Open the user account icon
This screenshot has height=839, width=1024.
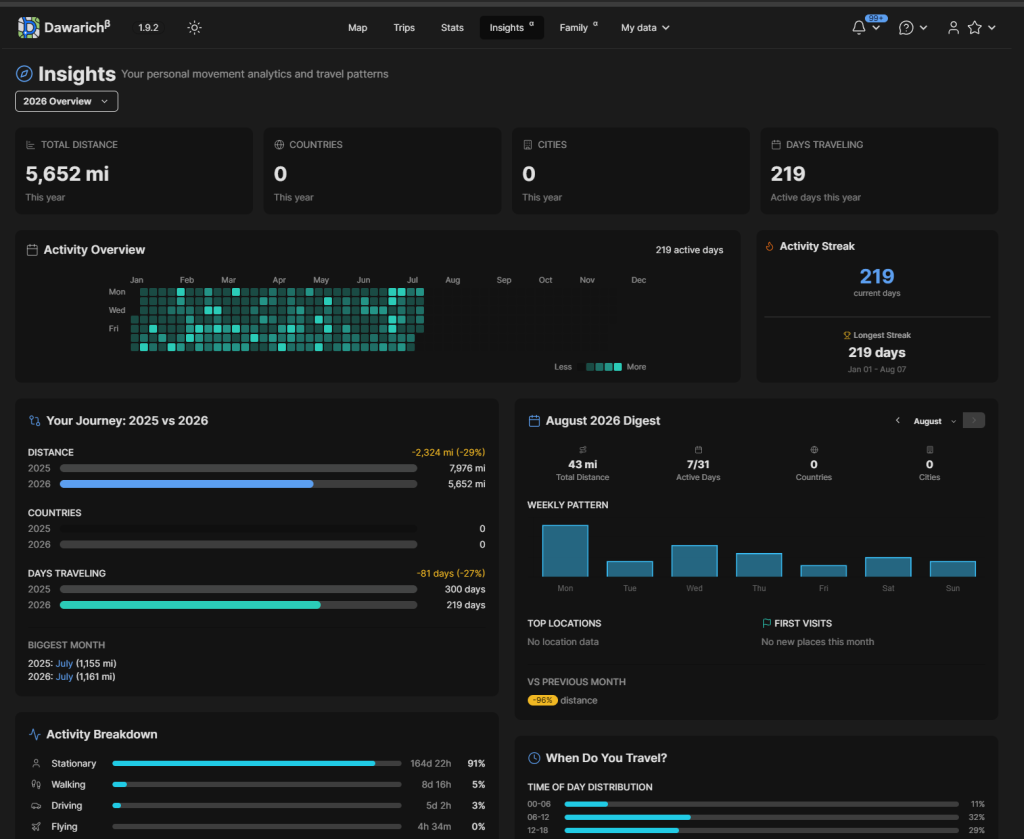953,27
